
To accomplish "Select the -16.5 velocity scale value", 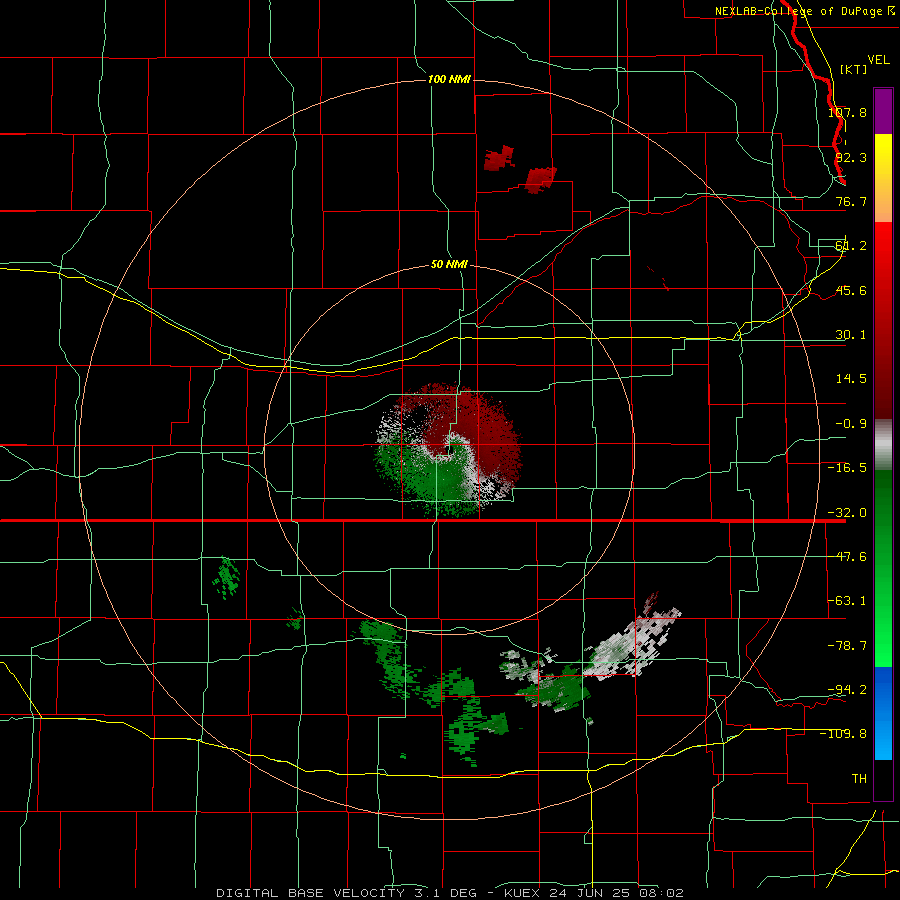I will [847, 468].
